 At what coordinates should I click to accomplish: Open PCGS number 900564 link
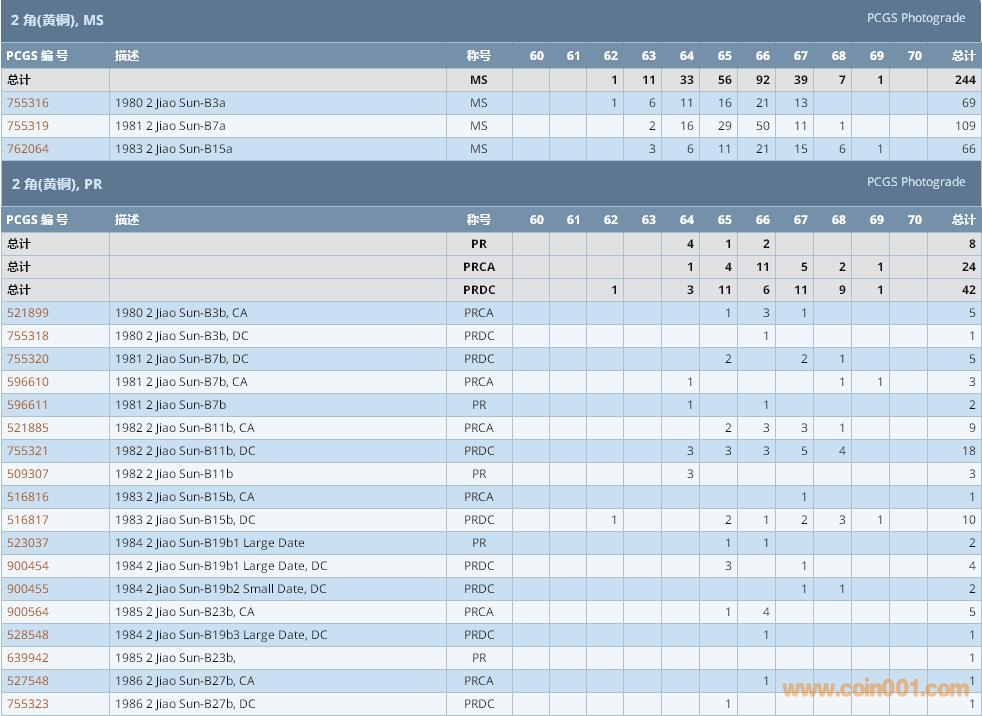(28, 612)
